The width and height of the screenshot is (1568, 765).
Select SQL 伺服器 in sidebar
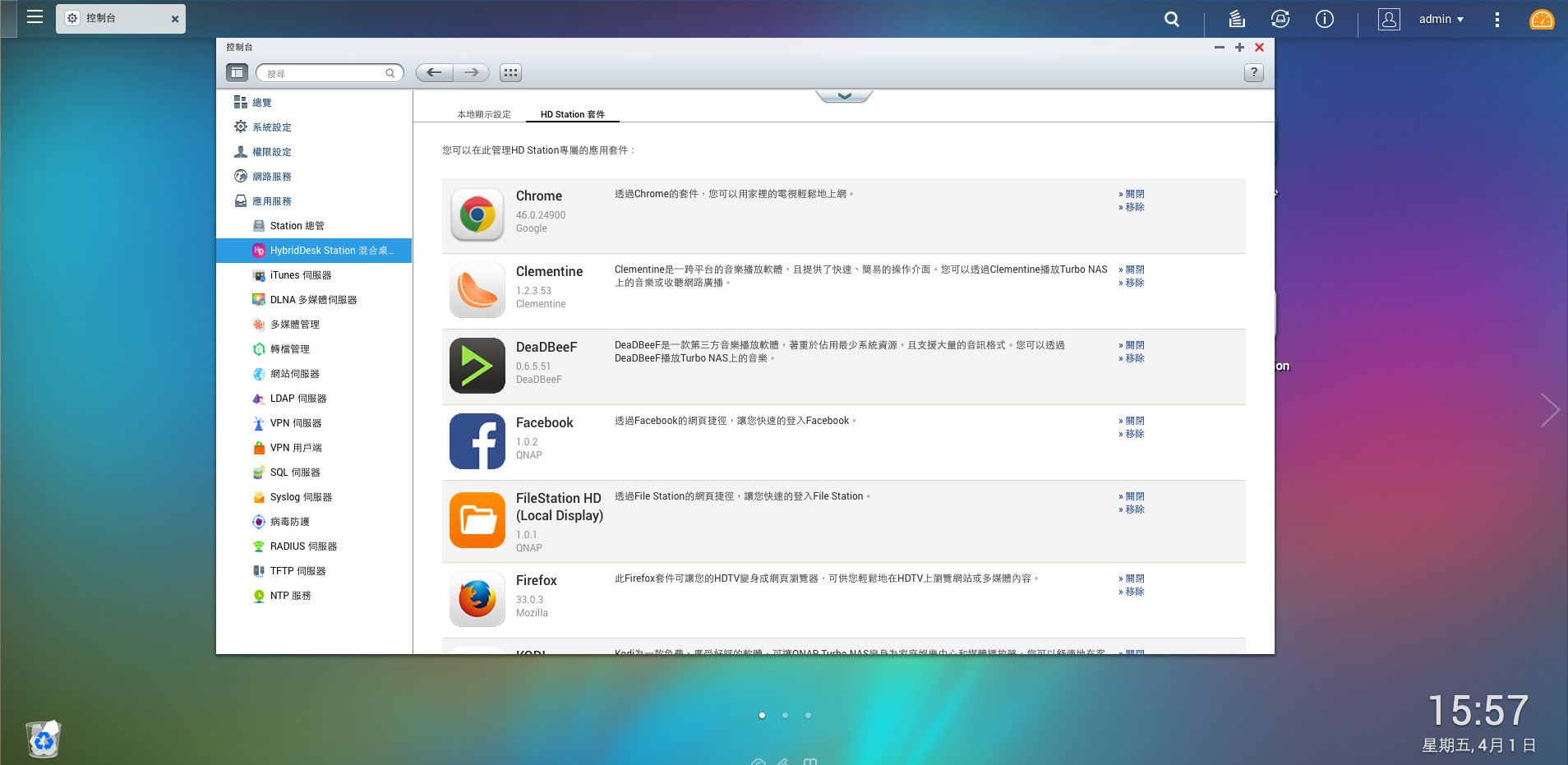pos(314,472)
